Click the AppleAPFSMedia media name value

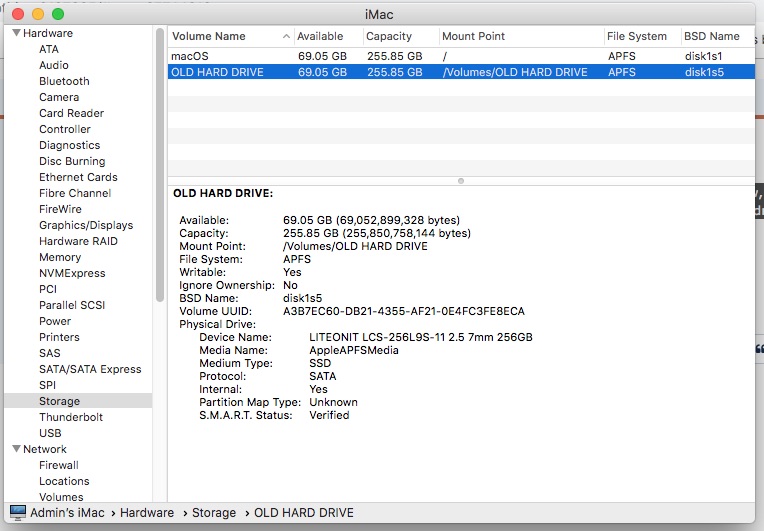click(x=354, y=350)
